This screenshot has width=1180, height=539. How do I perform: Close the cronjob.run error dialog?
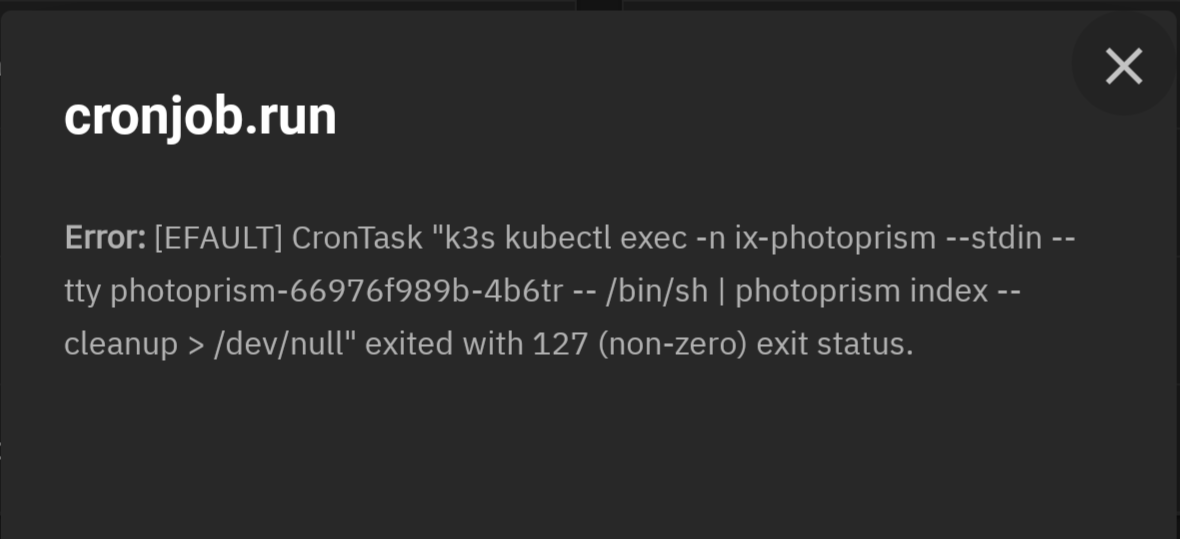(x=1124, y=66)
